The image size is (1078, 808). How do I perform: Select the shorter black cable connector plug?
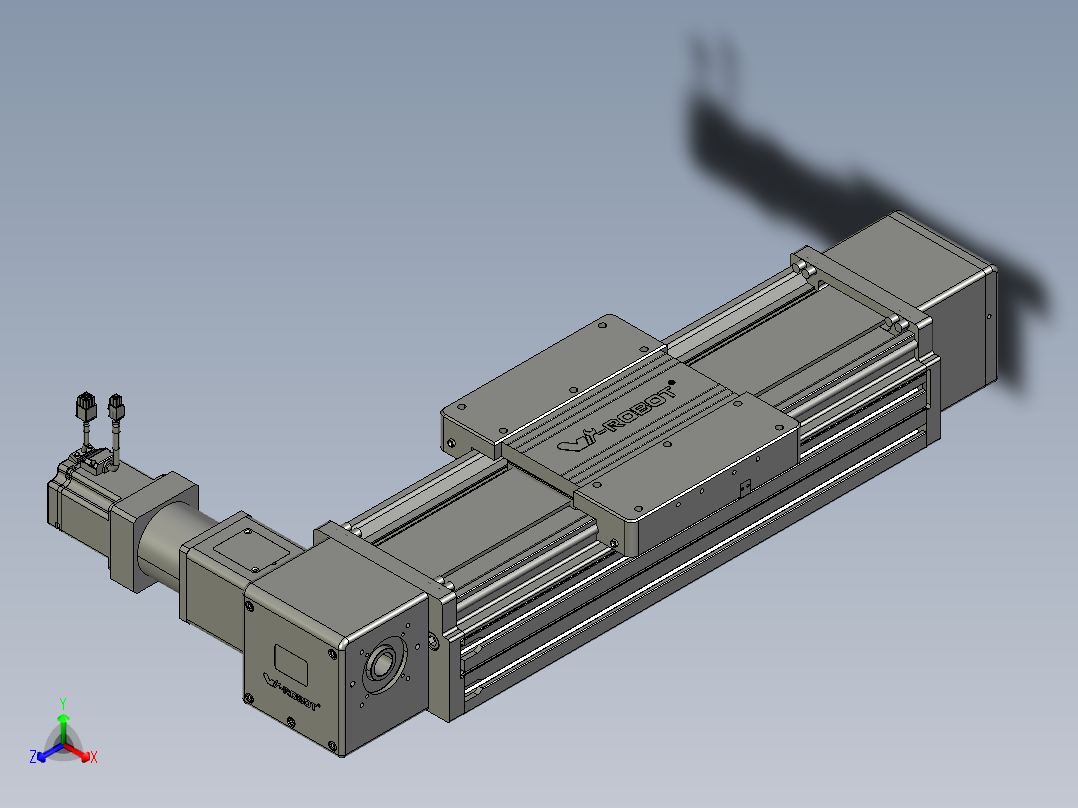click(116, 406)
